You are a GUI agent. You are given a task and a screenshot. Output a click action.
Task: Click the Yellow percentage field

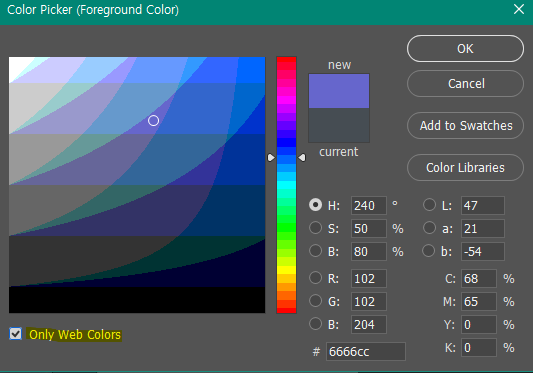(x=479, y=325)
